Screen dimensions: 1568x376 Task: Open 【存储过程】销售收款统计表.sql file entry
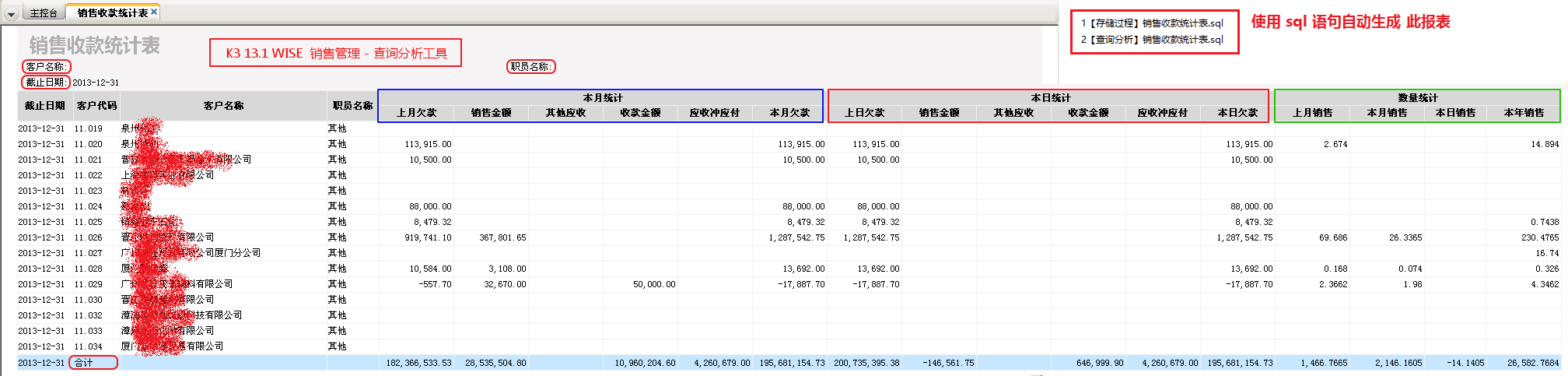1153,23
